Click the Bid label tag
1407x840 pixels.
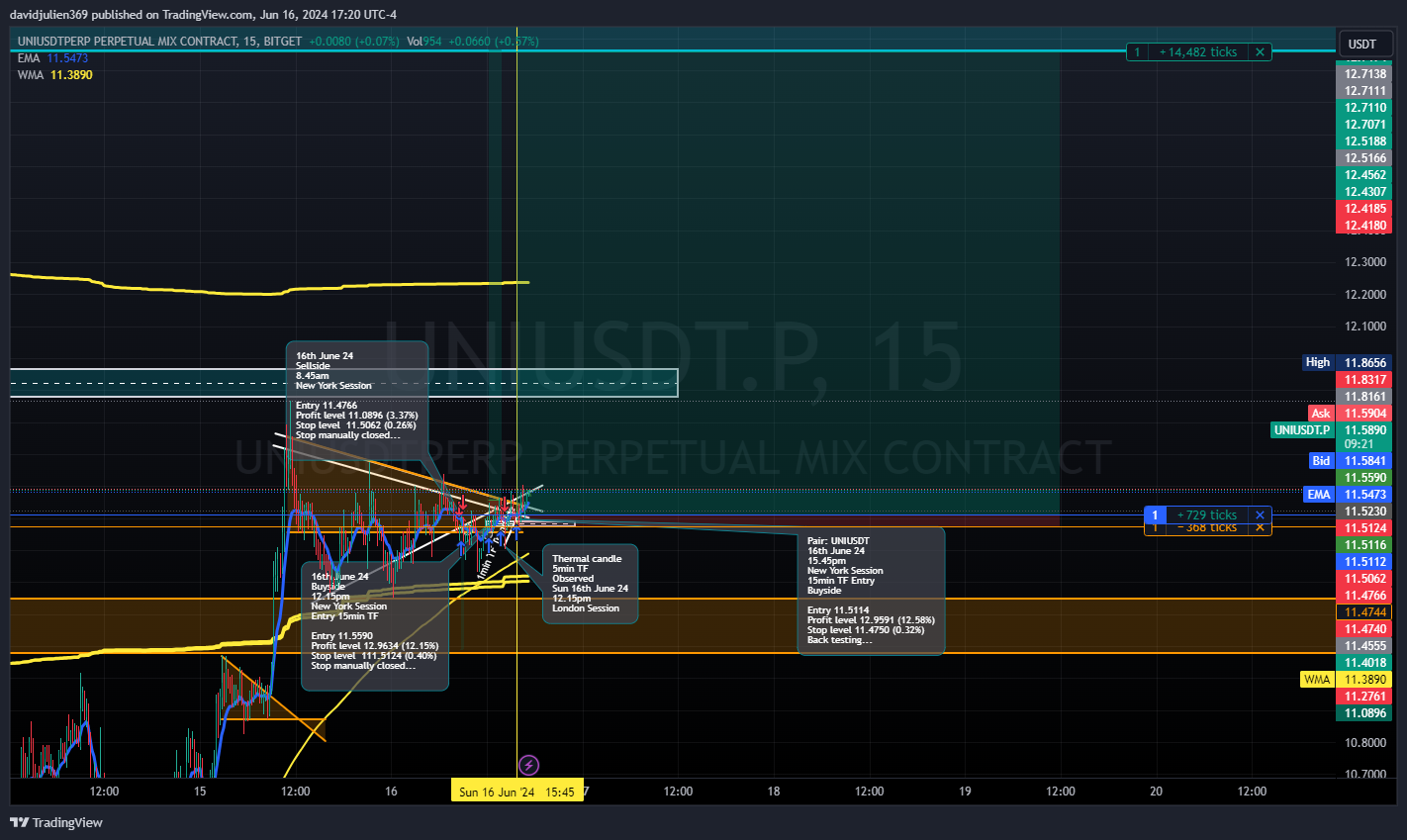pos(1321,460)
